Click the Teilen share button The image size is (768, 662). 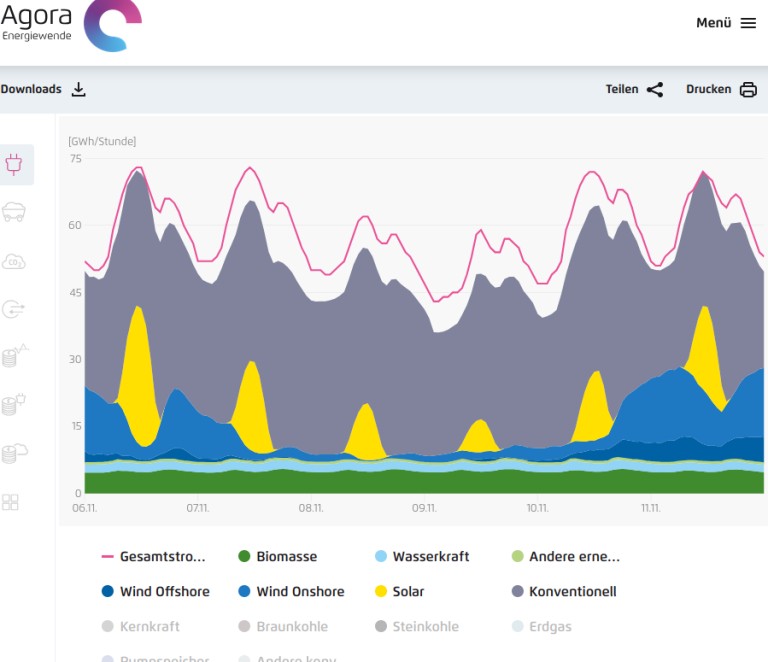click(634, 89)
